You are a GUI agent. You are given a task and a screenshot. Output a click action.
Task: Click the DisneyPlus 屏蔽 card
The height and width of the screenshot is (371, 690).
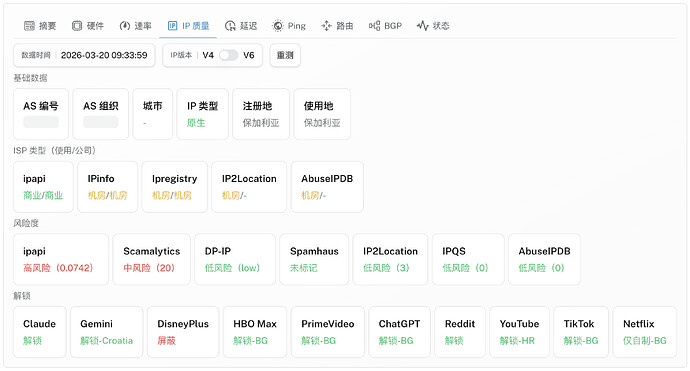coord(183,332)
